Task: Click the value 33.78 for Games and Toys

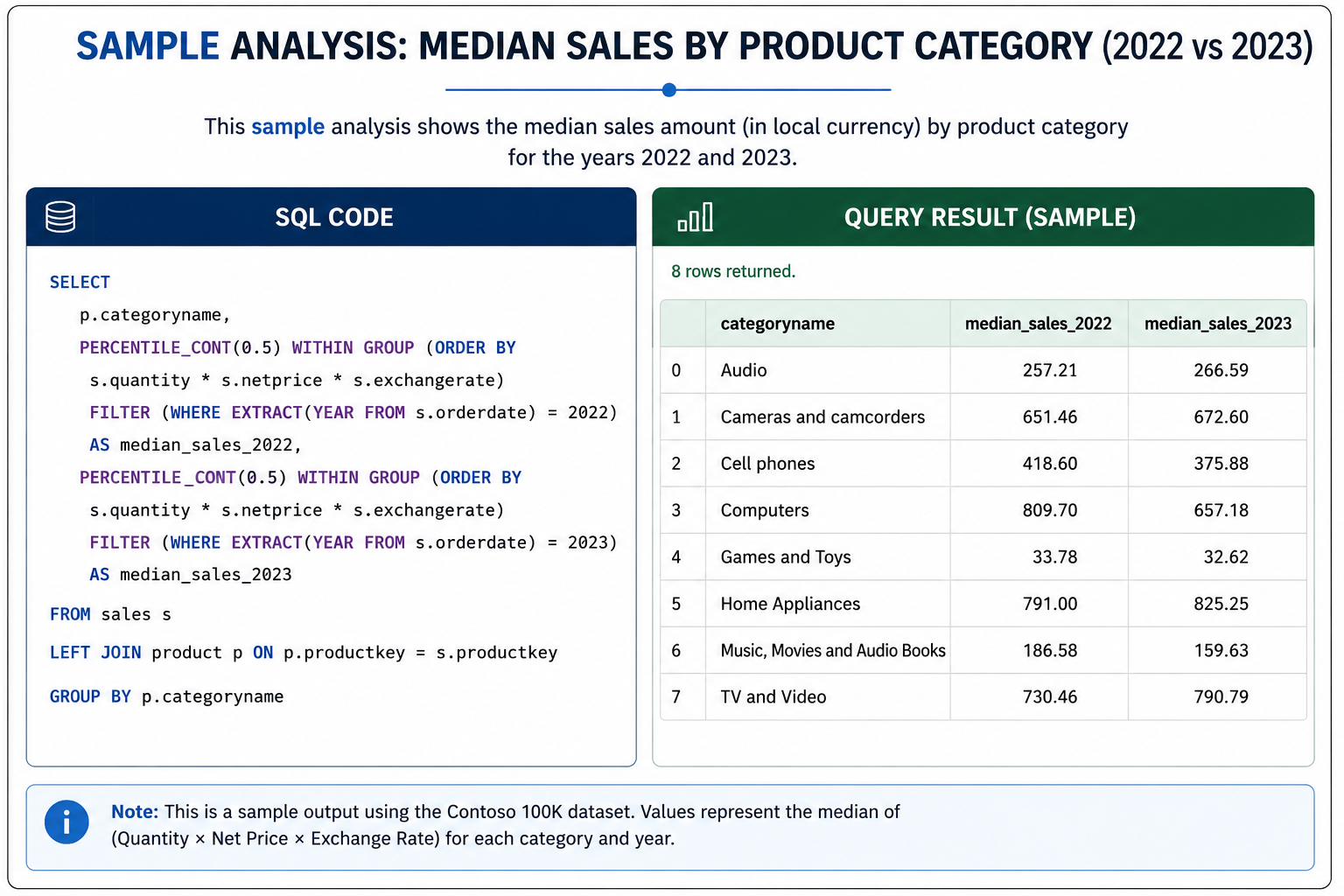Action: 1055,557
